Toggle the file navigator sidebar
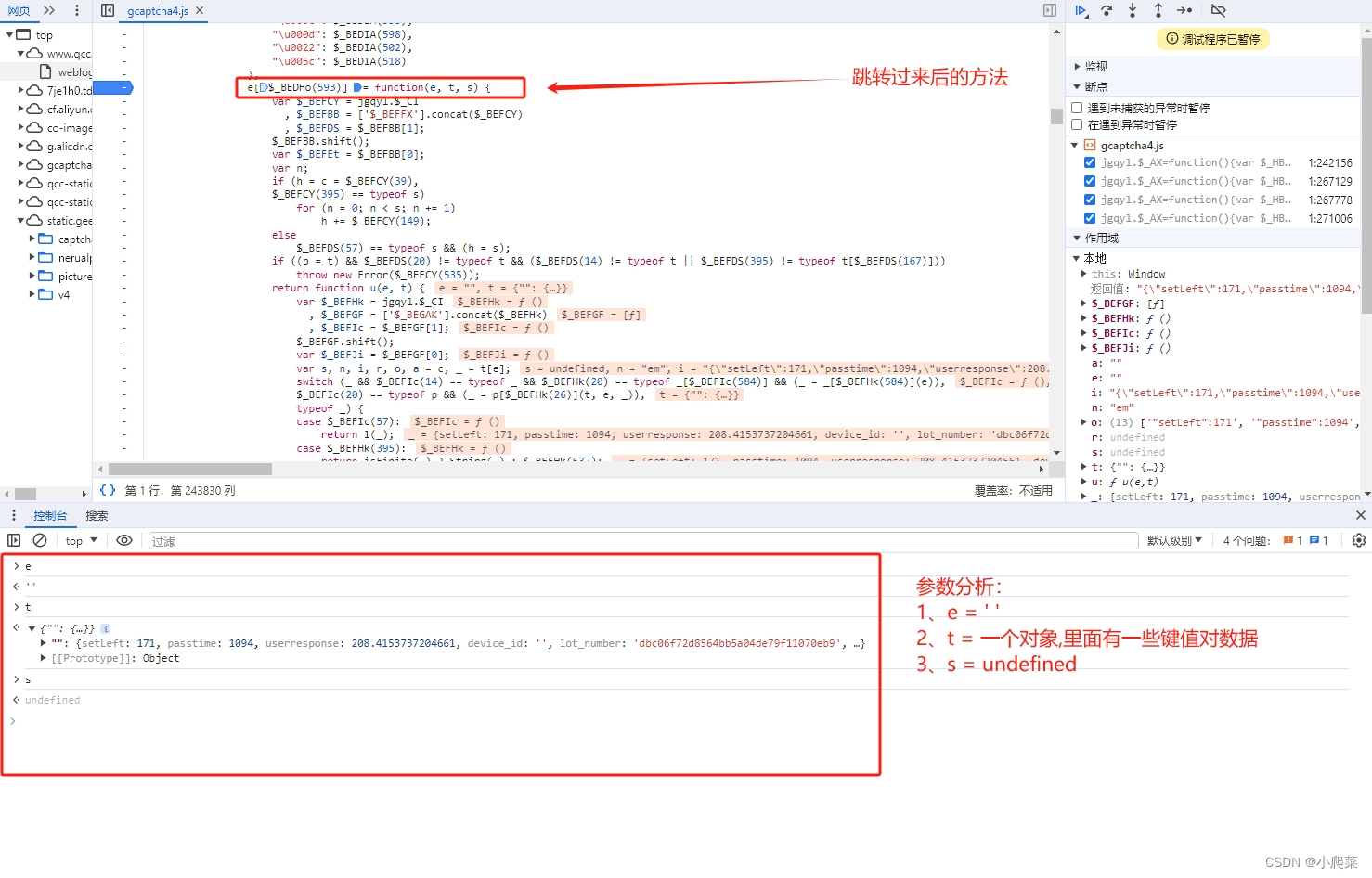This screenshot has width=1372, height=878. click(108, 10)
